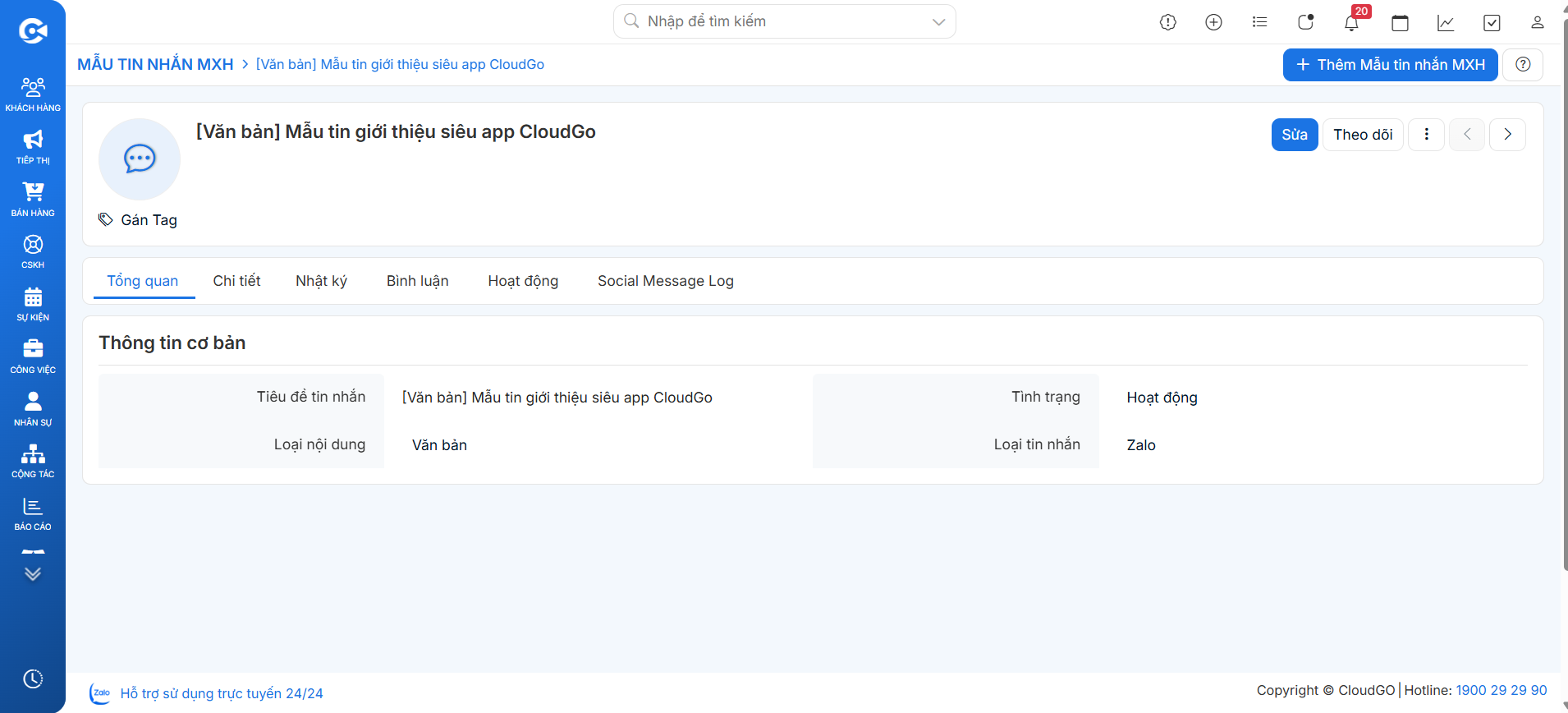This screenshot has width=1568, height=713.
Task: Open notifications bell with 20 badge
Action: 1352,21
